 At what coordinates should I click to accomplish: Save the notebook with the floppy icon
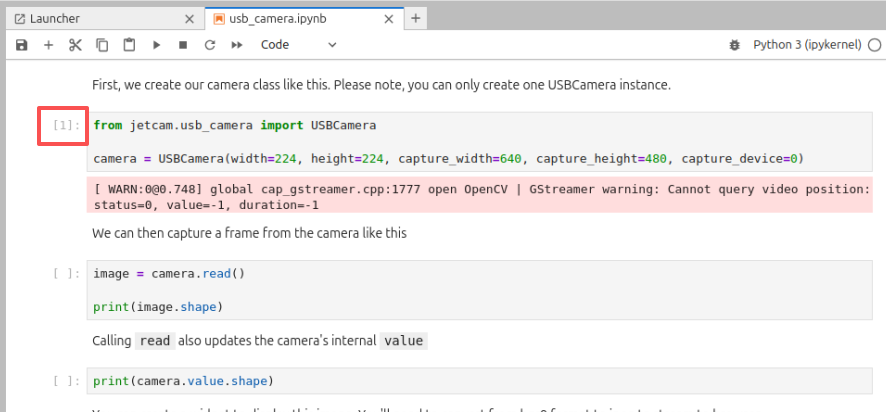(21, 45)
